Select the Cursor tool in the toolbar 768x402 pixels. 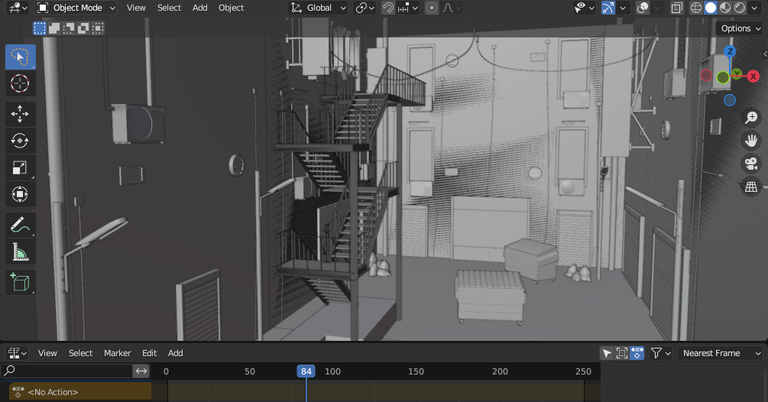(20, 84)
